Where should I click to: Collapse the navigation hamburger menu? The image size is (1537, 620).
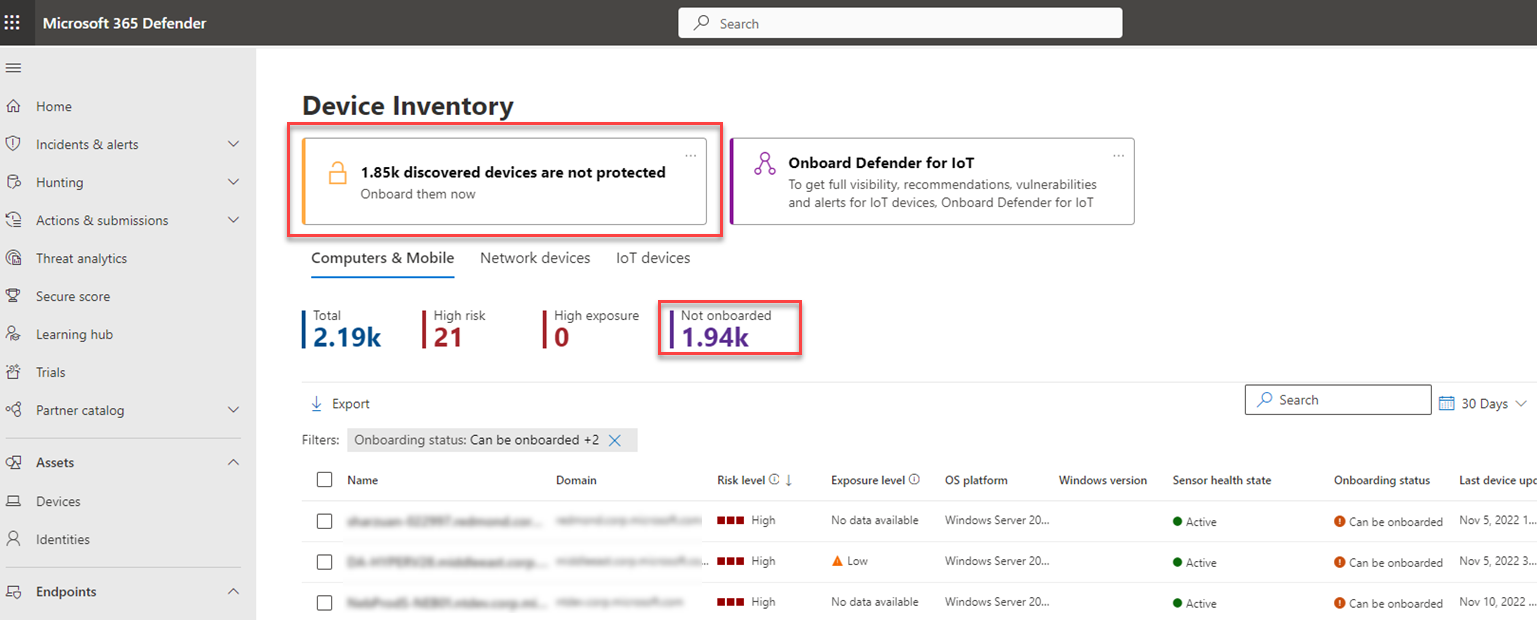pos(14,68)
